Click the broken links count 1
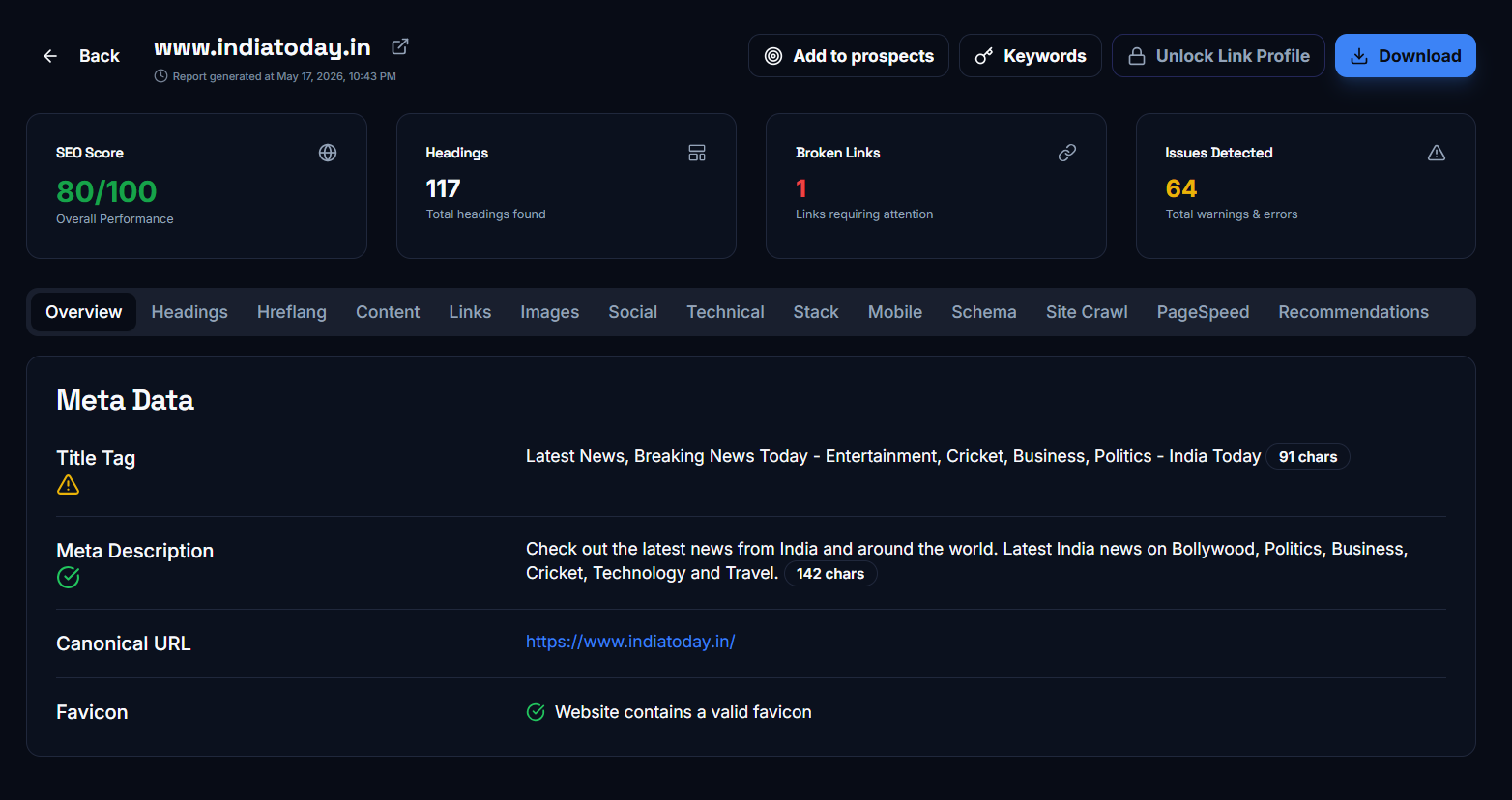 (801, 188)
